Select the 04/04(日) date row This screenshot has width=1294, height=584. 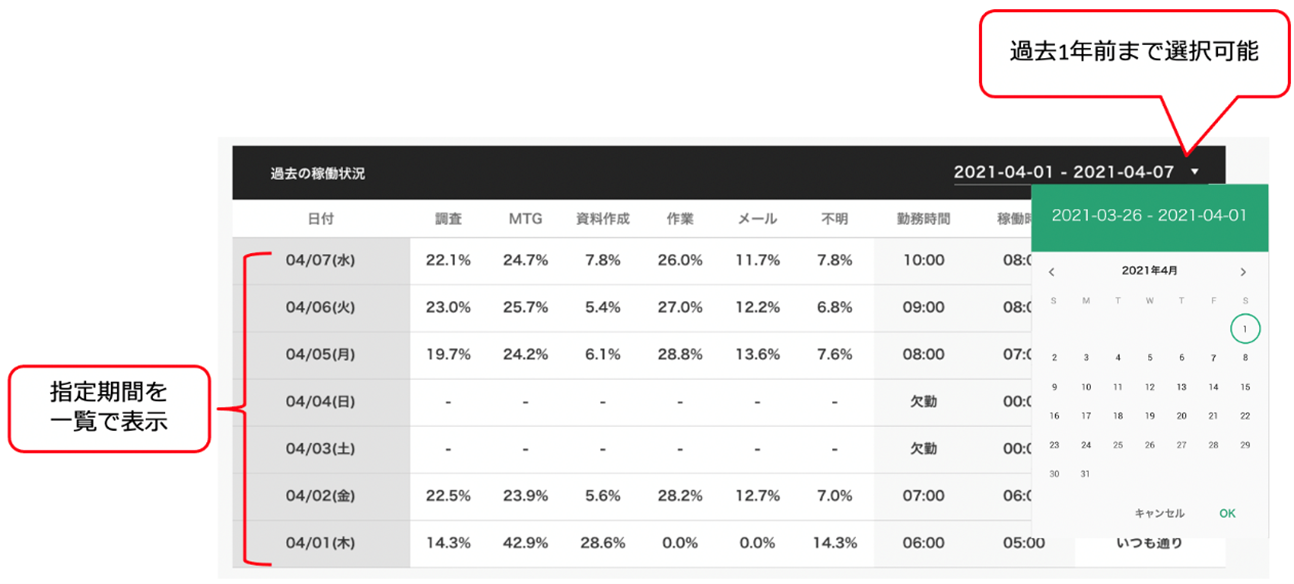point(320,402)
